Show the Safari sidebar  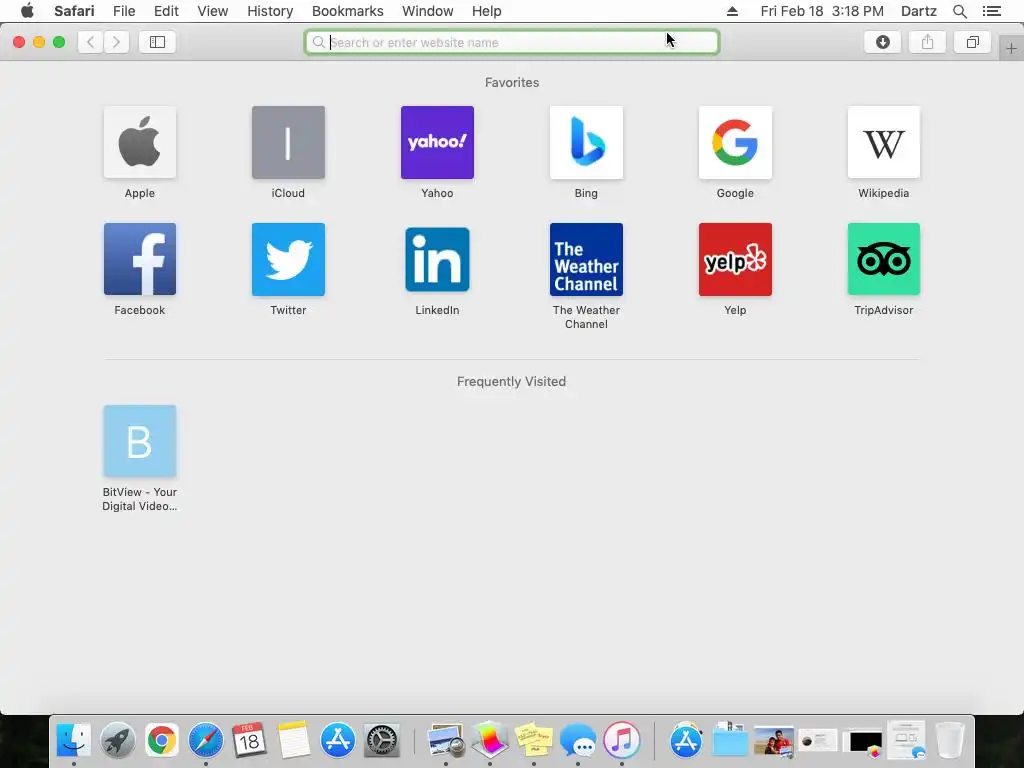tap(157, 42)
